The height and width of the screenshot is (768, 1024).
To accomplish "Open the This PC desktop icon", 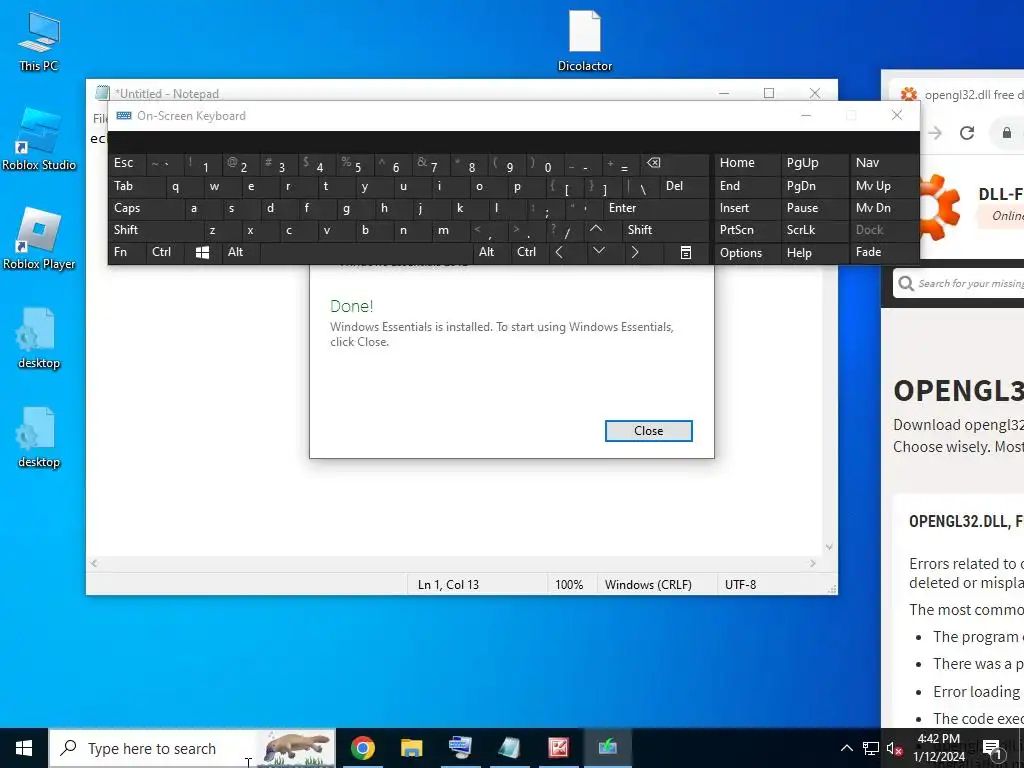I will pyautogui.click(x=39, y=41).
